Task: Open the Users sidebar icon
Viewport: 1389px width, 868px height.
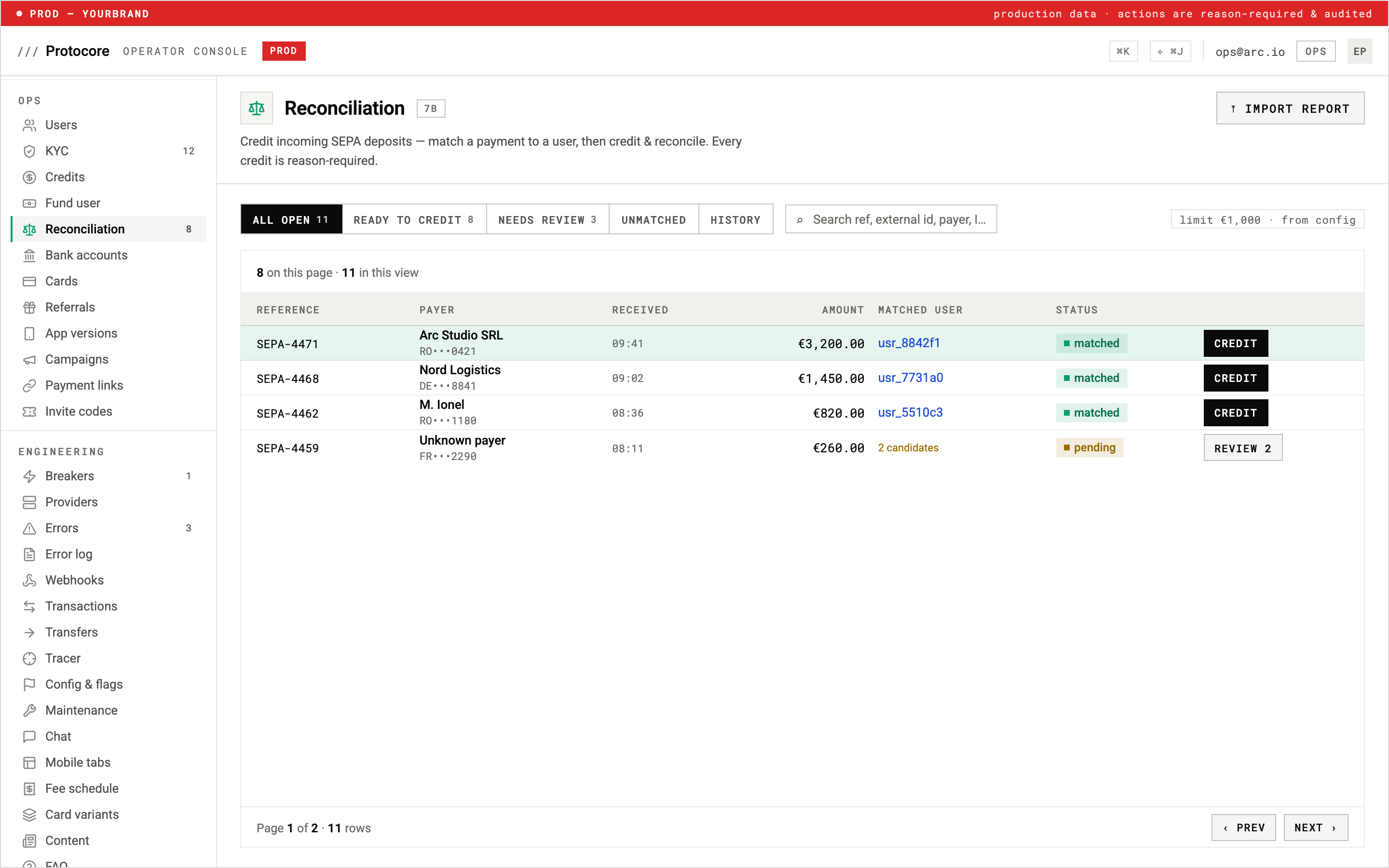Action: 29,124
